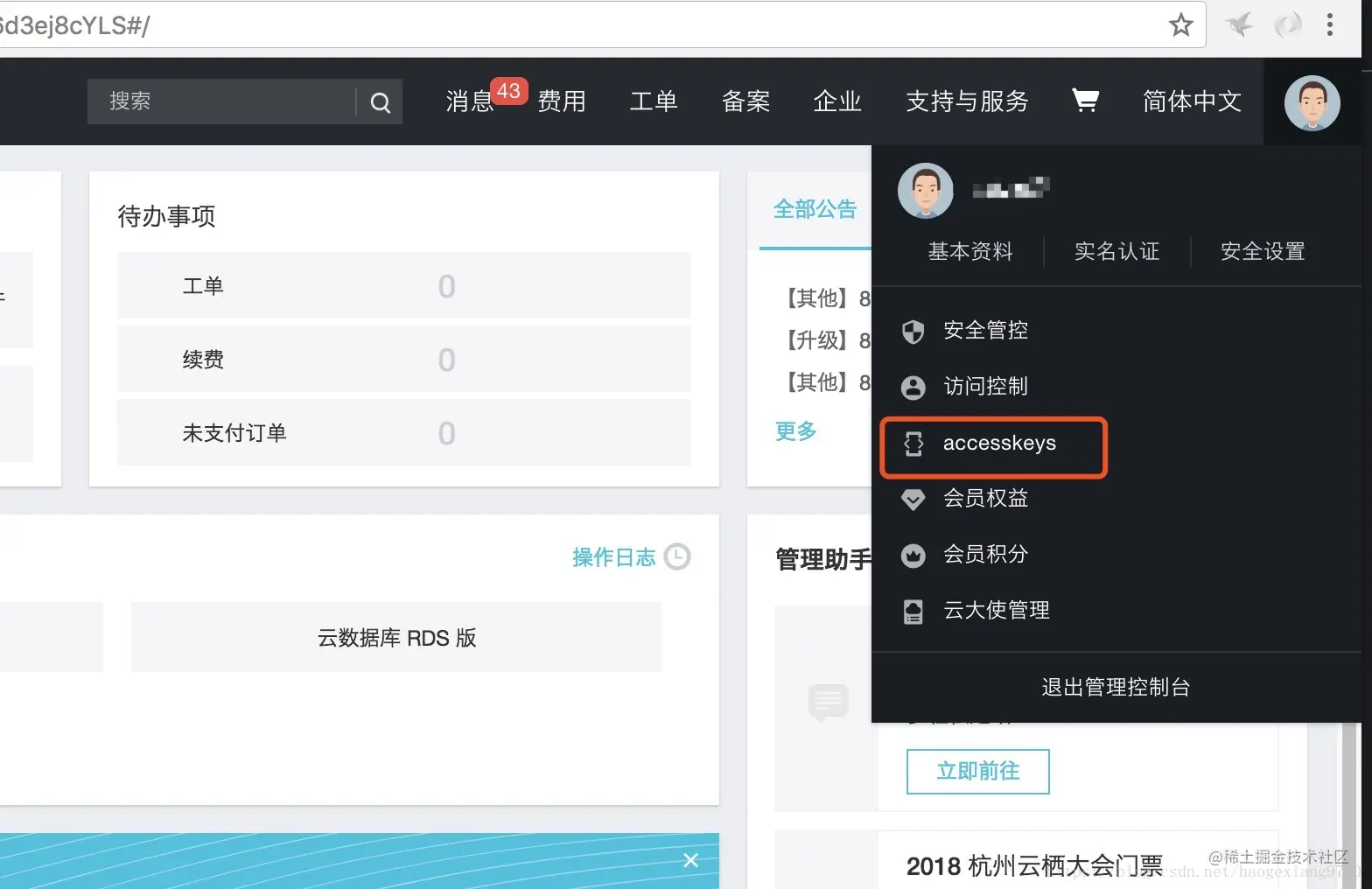Click 退出管理控制台 to log out
This screenshot has height=889, width=1372.
pyautogui.click(x=1116, y=687)
